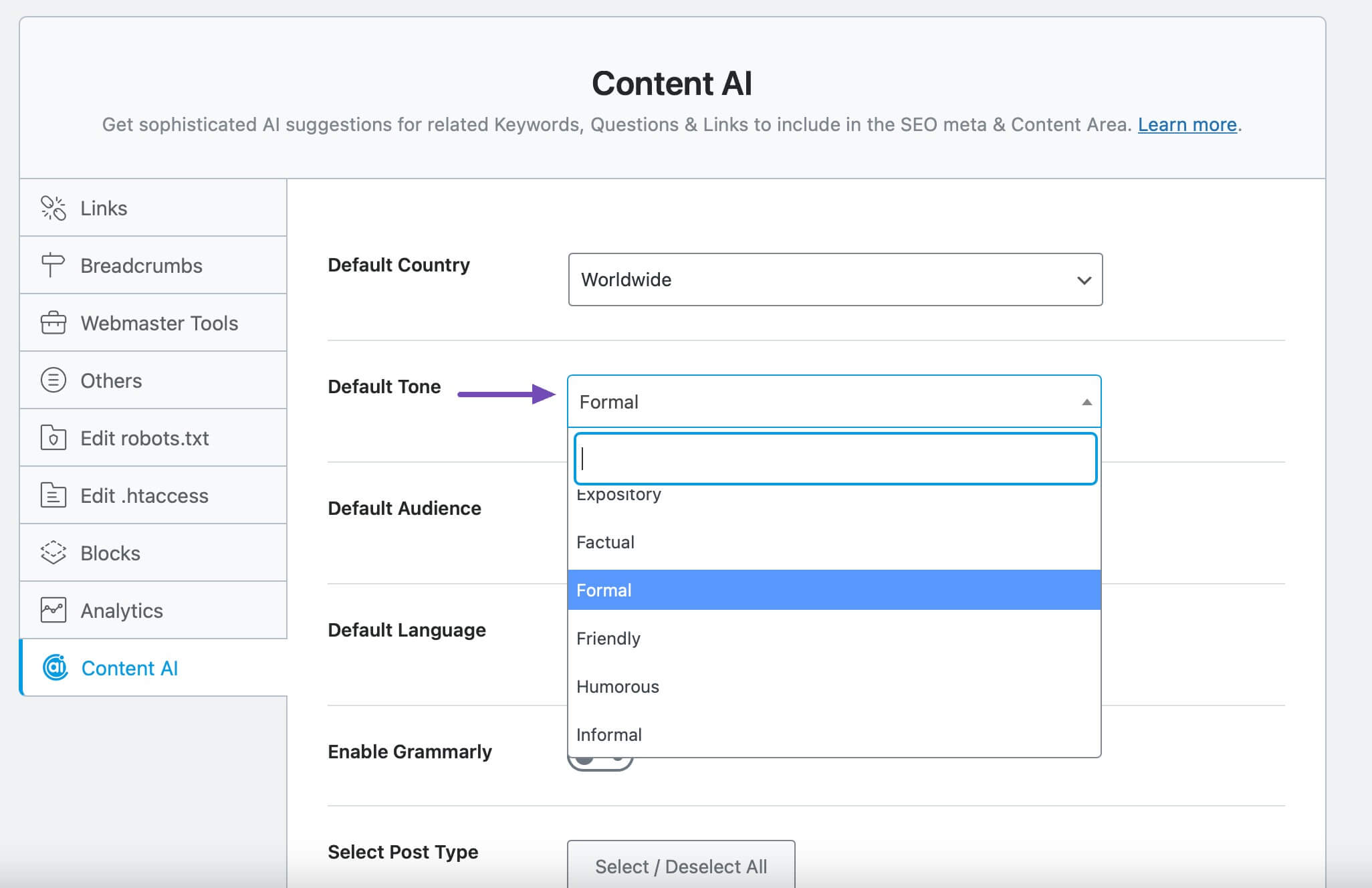
Task: Go to Edit .htaccess tab
Action: click(x=153, y=495)
